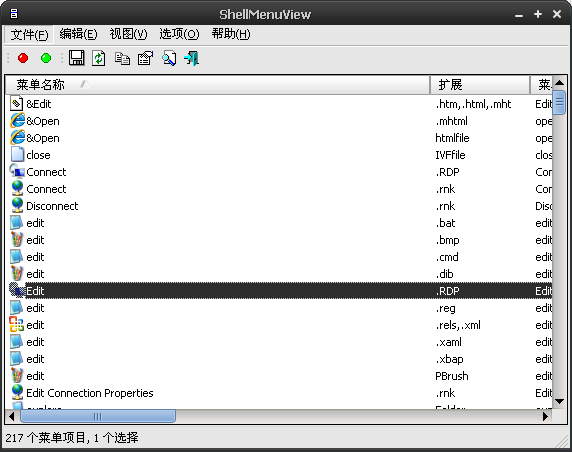Open the 视图(V) menu
This screenshot has width=572, height=452.
coord(128,34)
